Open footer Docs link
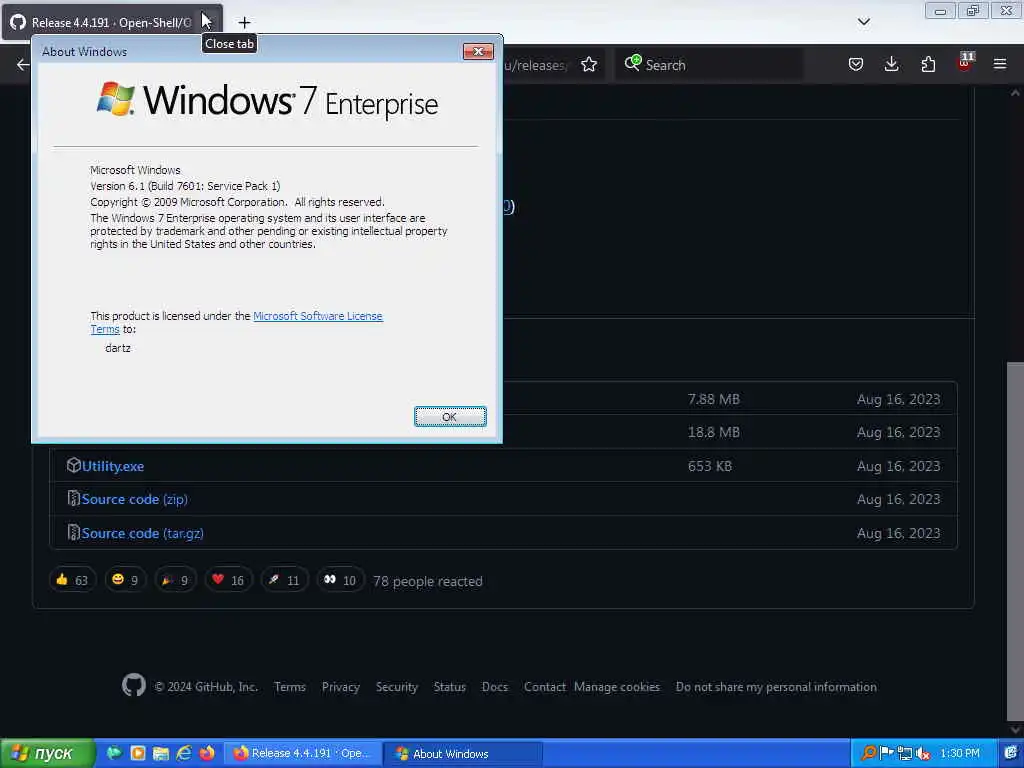Viewport: 1024px width, 768px height. pos(495,687)
